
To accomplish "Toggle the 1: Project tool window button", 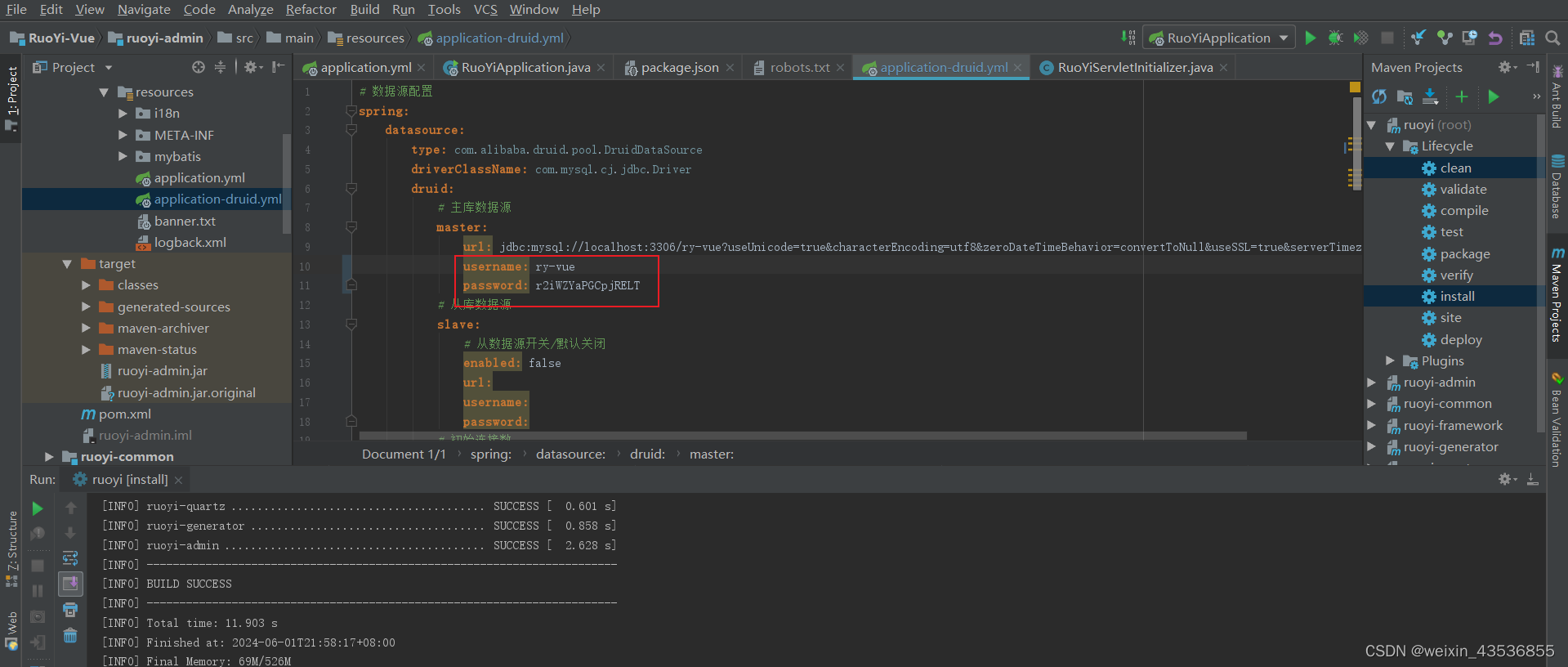I will pos(11,98).
